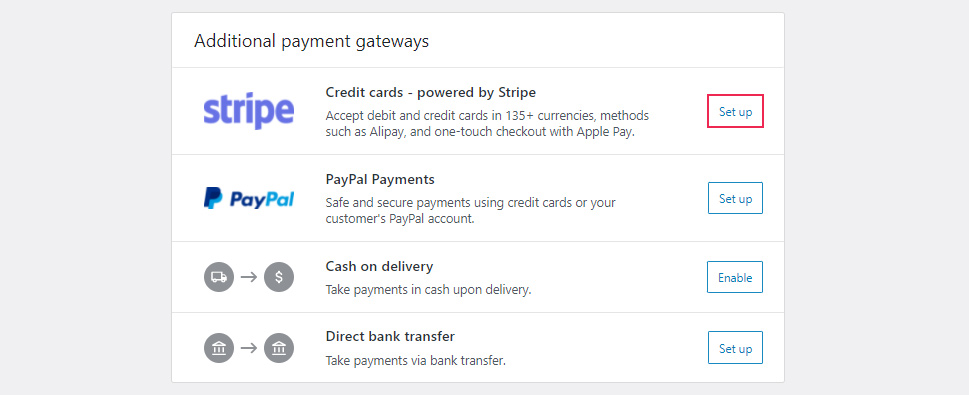Click the left bank building icon
The image size is (969, 395).
[219, 348]
